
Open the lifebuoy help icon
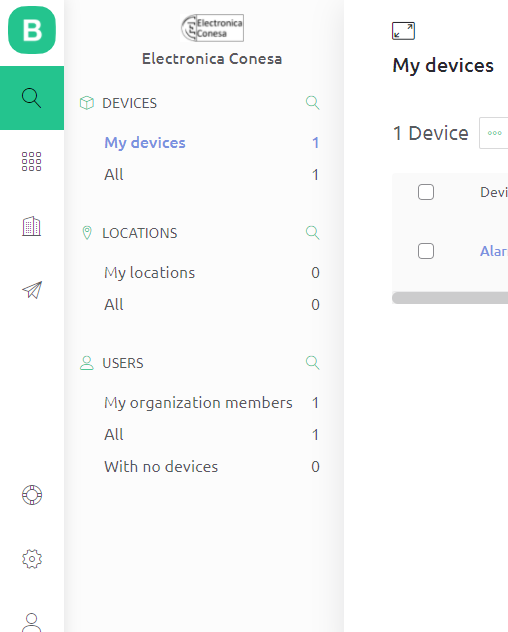click(x=32, y=495)
